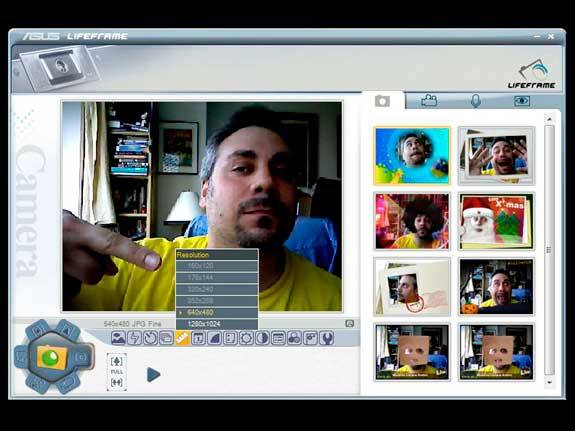Image resolution: width=575 pixels, height=431 pixels.
Task: Open the wrench settings tool icon
Action: 326,338
